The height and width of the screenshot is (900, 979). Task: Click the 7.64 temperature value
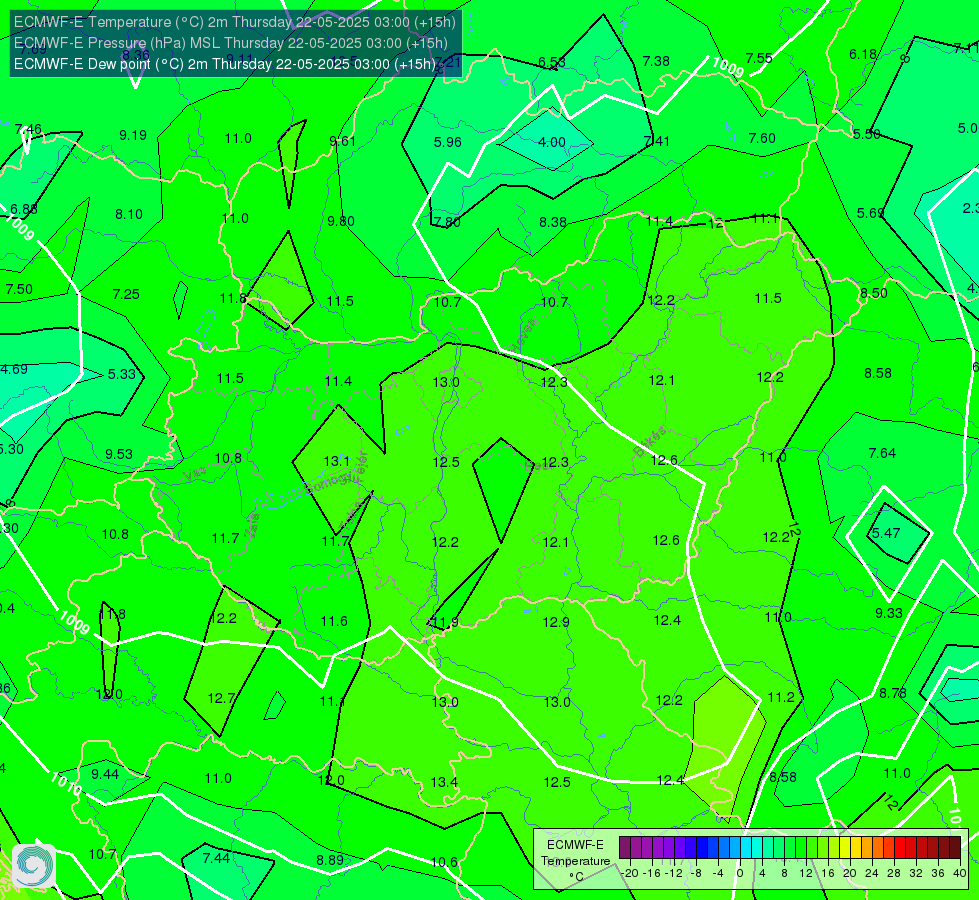pyautogui.click(x=882, y=453)
